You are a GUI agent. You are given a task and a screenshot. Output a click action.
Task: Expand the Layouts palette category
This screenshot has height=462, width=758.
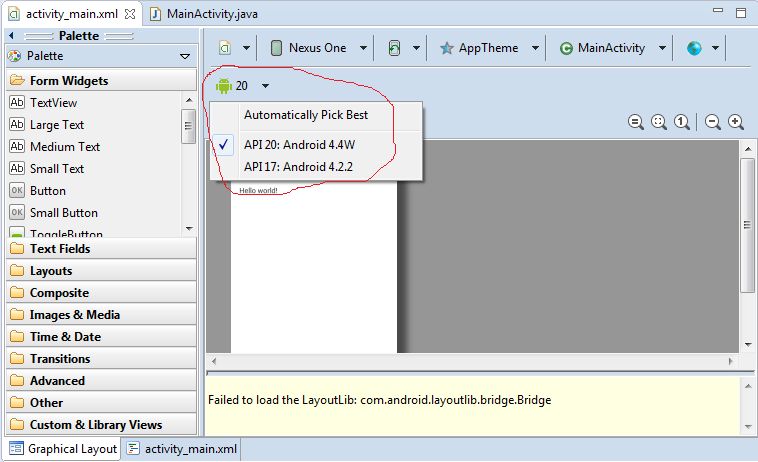[102, 271]
